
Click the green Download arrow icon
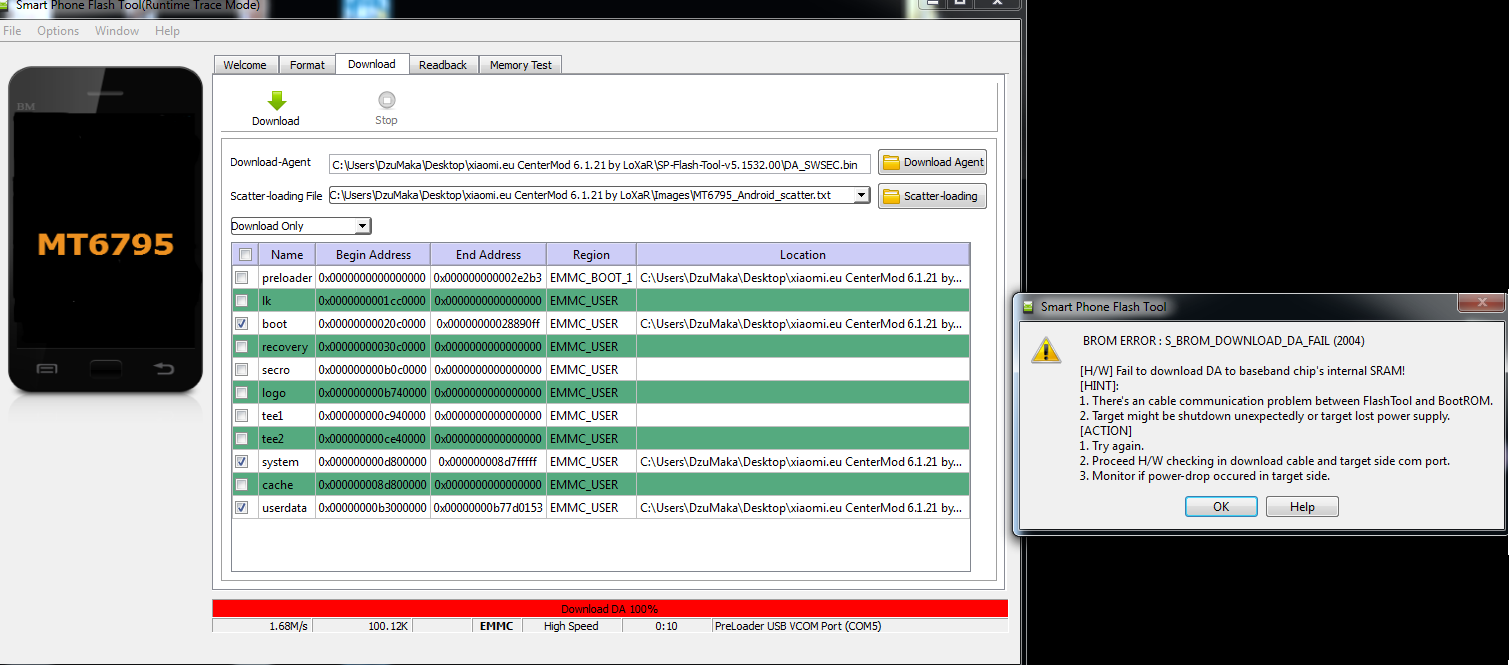coord(277,101)
